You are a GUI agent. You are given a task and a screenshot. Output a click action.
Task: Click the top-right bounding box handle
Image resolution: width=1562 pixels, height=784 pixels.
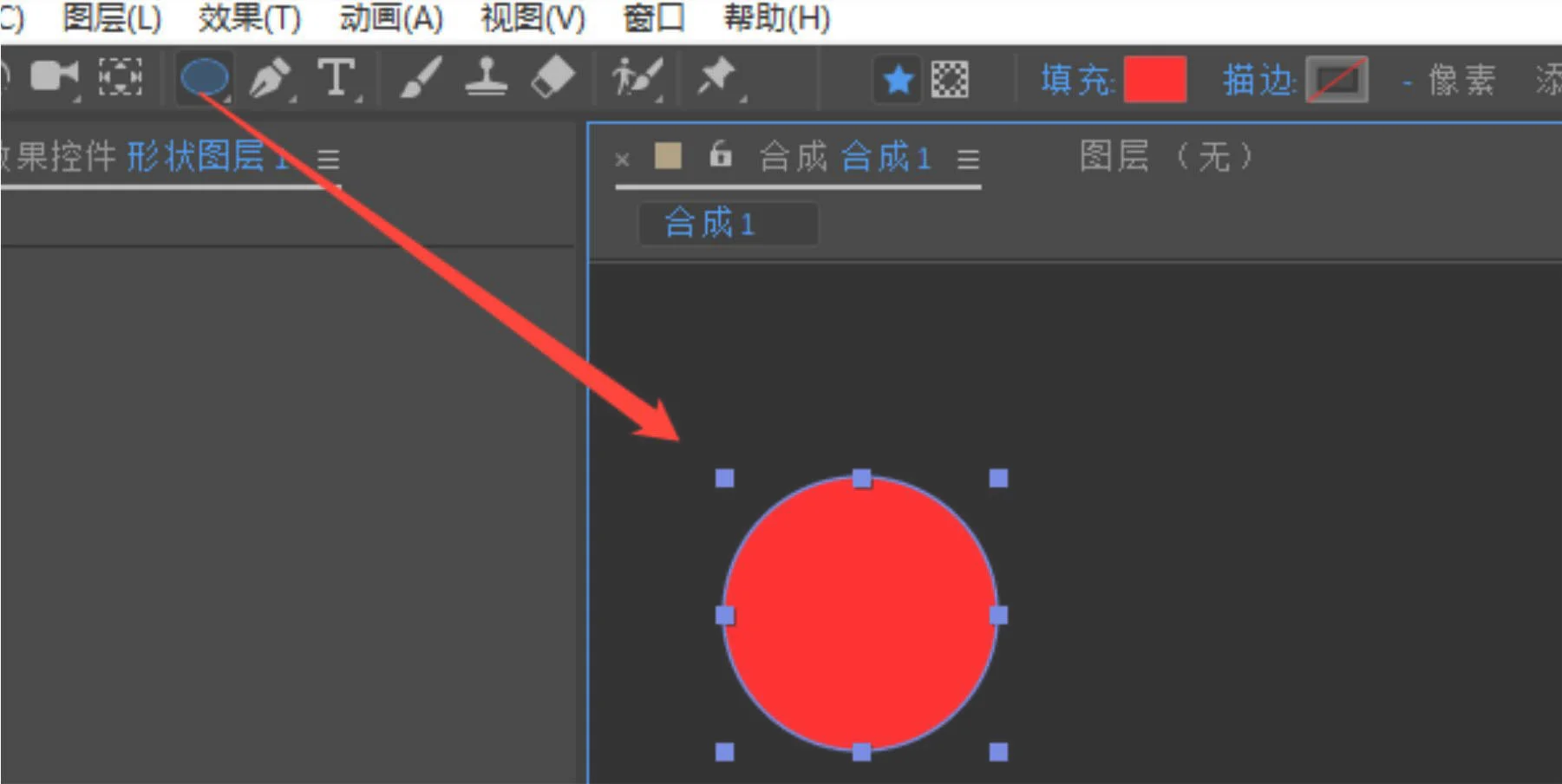pyautogui.click(x=998, y=478)
